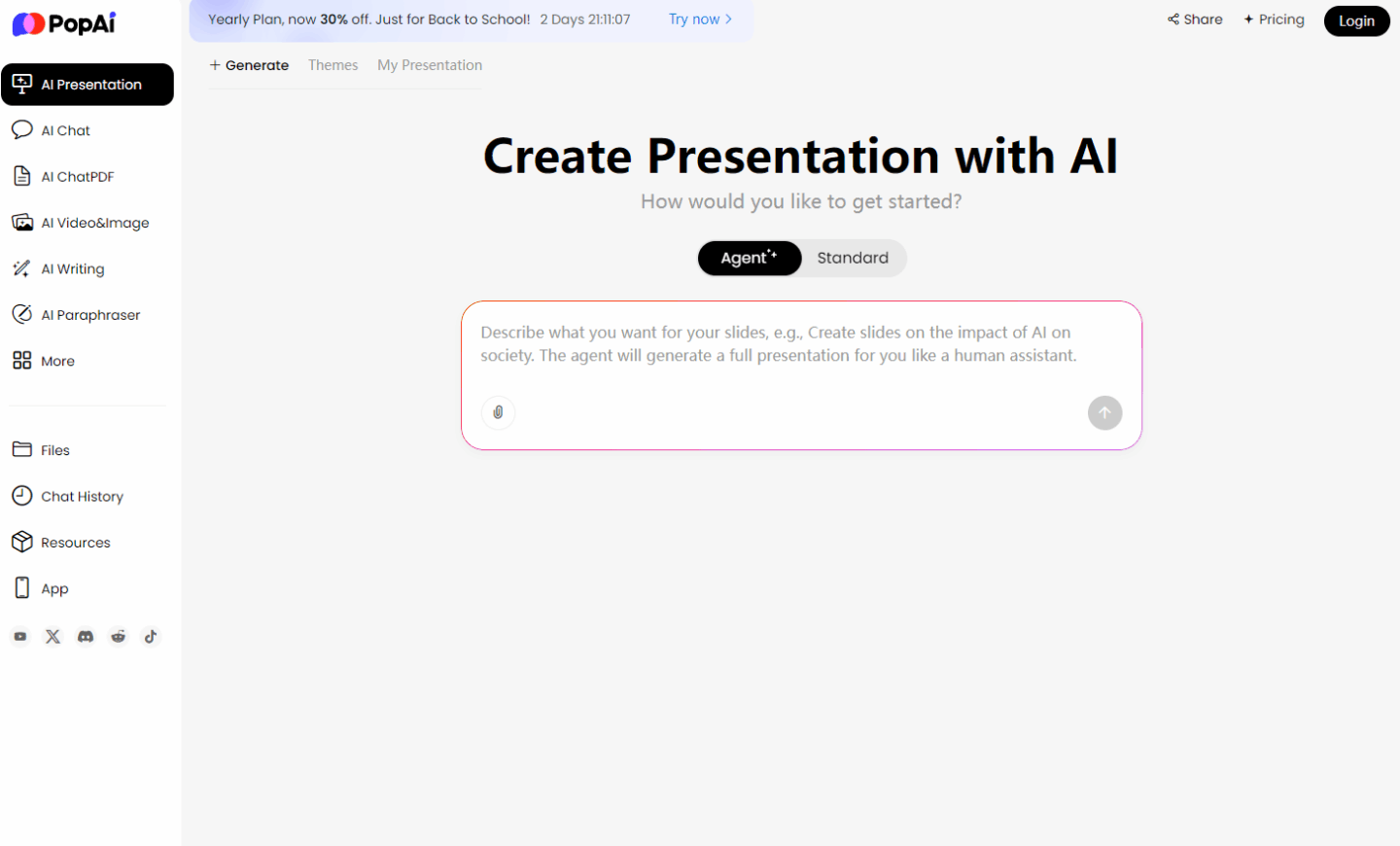
Task: Follow the Try now promotional link
Action: 699,18
